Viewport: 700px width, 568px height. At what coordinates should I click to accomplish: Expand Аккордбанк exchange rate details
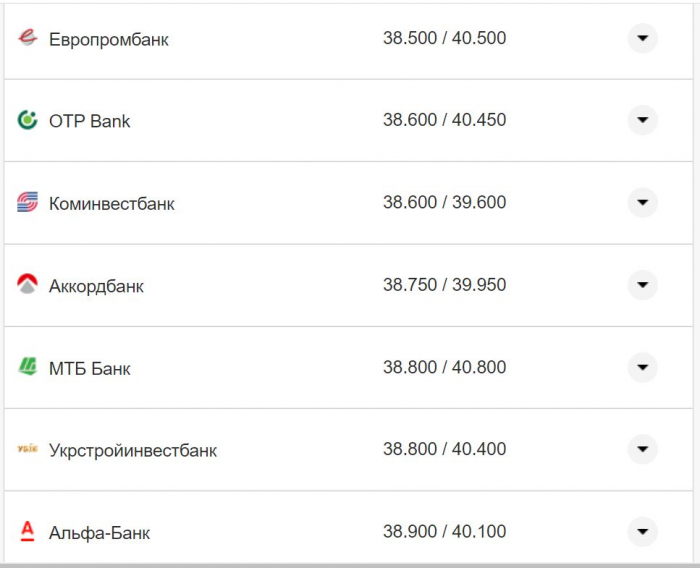pyautogui.click(x=642, y=285)
